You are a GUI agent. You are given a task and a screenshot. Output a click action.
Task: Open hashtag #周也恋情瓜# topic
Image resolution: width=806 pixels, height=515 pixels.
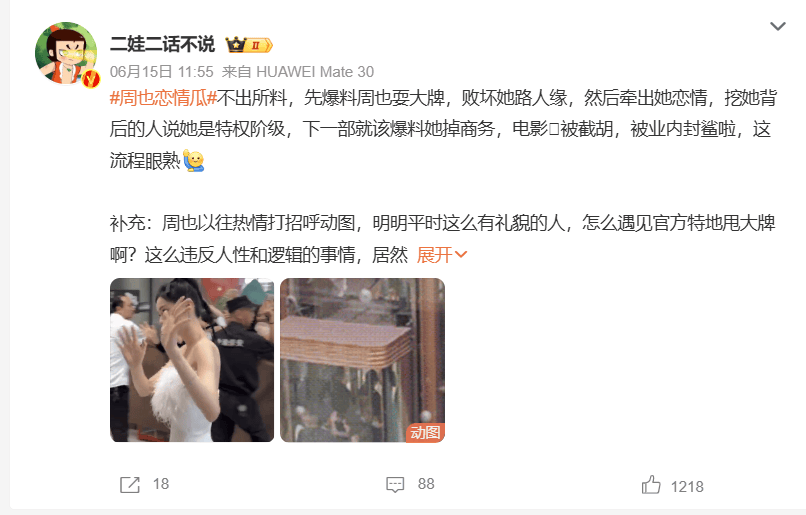163,98
